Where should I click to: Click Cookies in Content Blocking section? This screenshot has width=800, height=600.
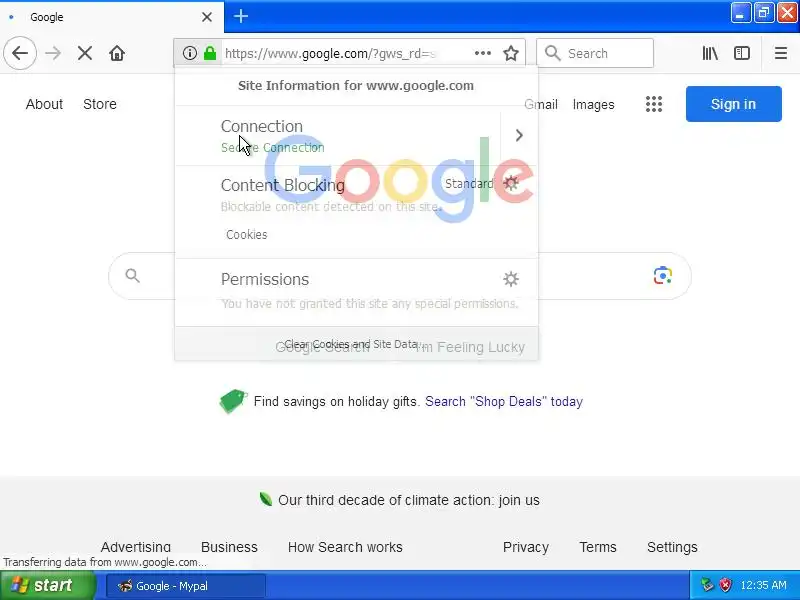[x=247, y=235]
